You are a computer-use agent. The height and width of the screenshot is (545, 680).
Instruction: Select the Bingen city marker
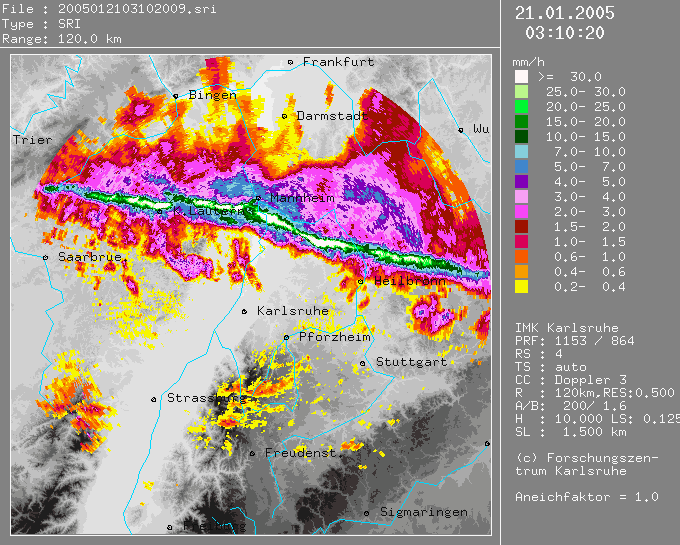pyautogui.click(x=176, y=96)
